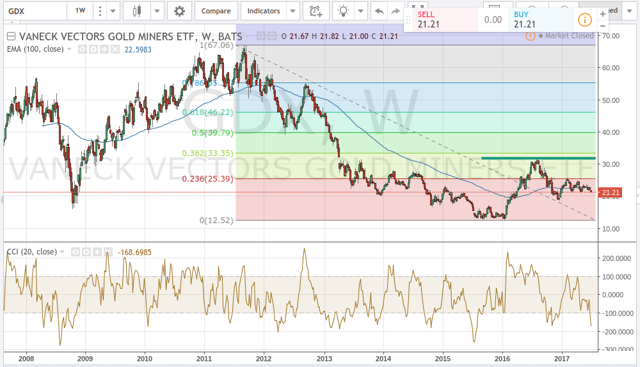This screenshot has height=367, width=640.
Task: Click the 200.0000 label on CCI scale
Action: [618, 258]
